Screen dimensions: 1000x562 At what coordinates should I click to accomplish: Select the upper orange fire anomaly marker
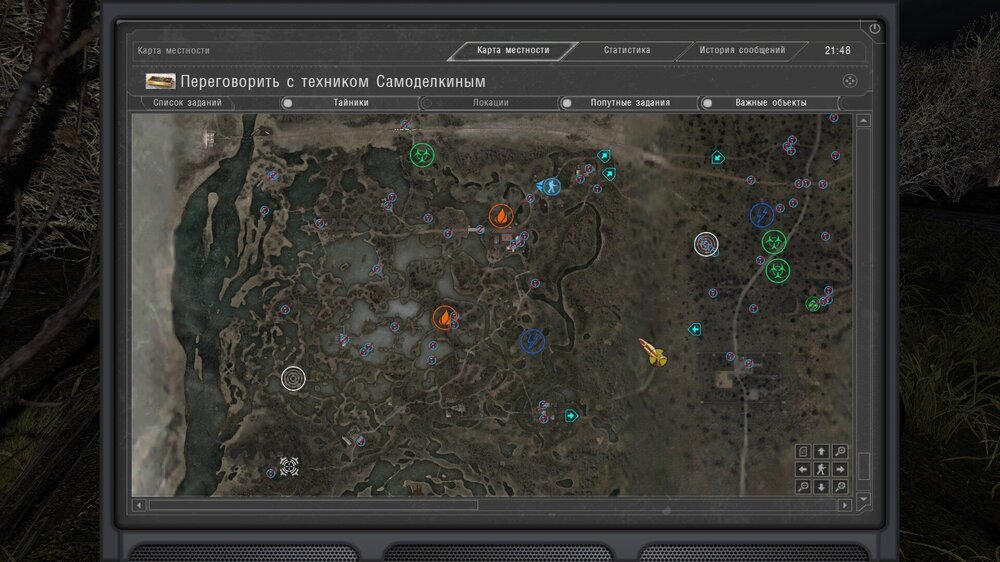[501, 216]
